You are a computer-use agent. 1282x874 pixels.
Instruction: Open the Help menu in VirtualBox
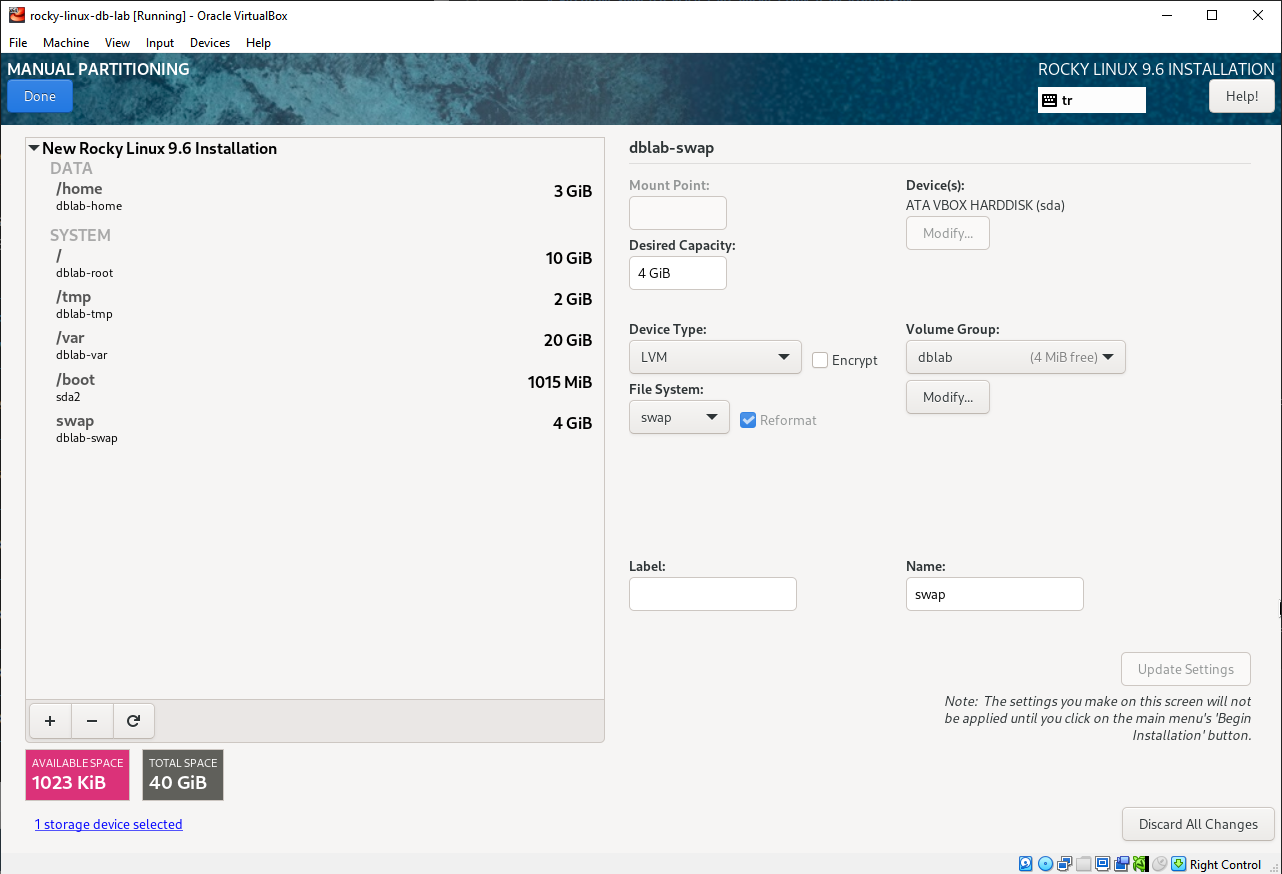pos(258,43)
